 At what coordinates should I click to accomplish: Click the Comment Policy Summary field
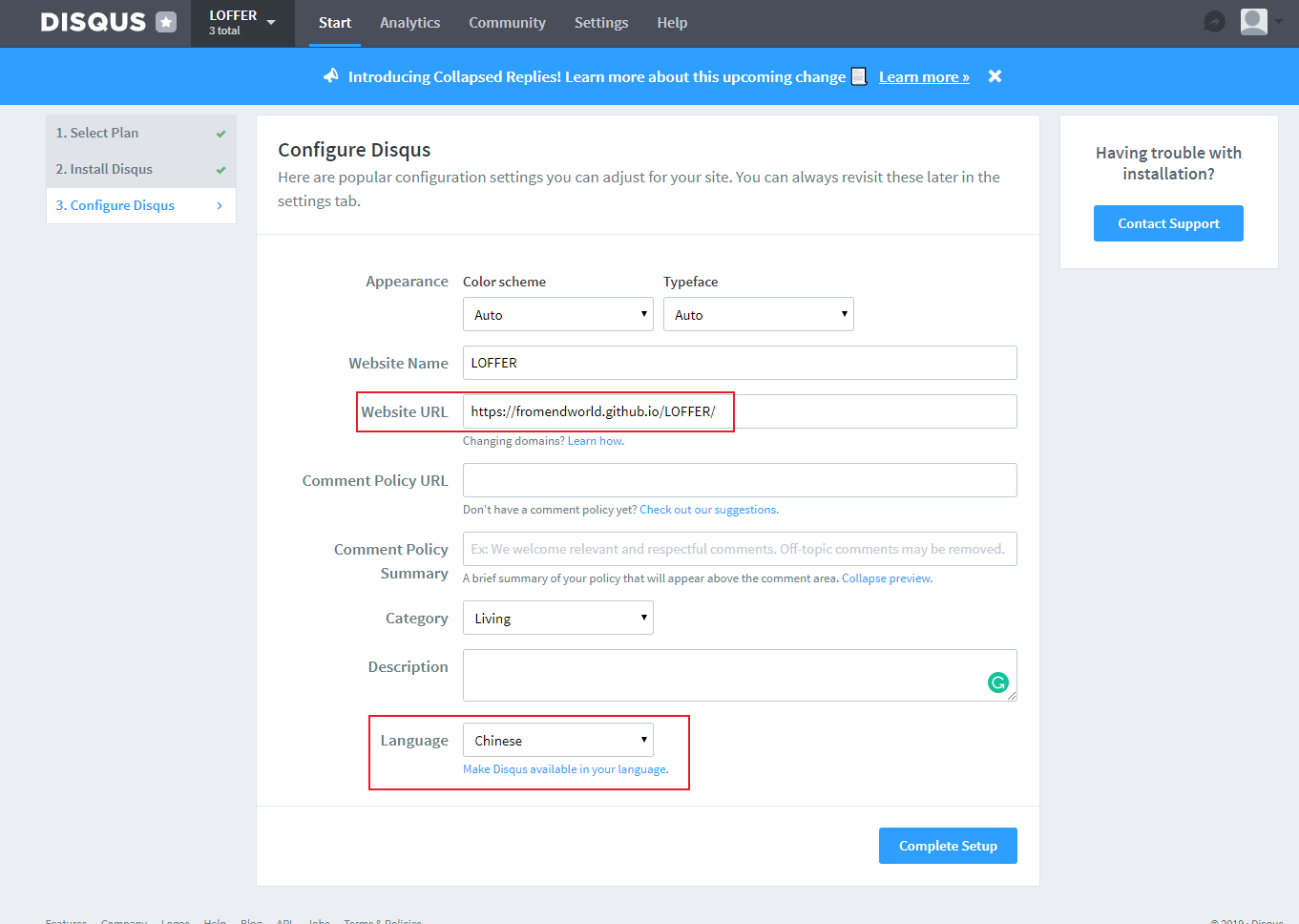click(740, 549)
